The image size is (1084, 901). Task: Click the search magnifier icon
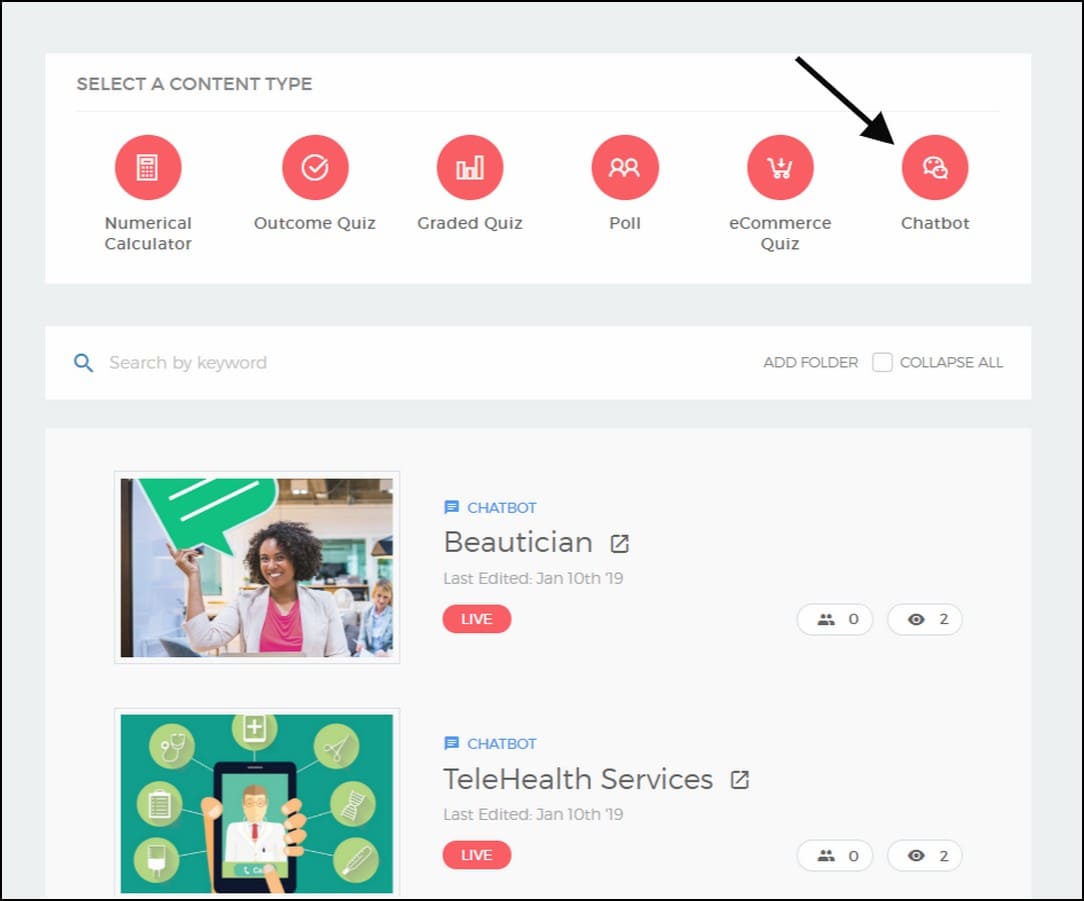[84, 362]
